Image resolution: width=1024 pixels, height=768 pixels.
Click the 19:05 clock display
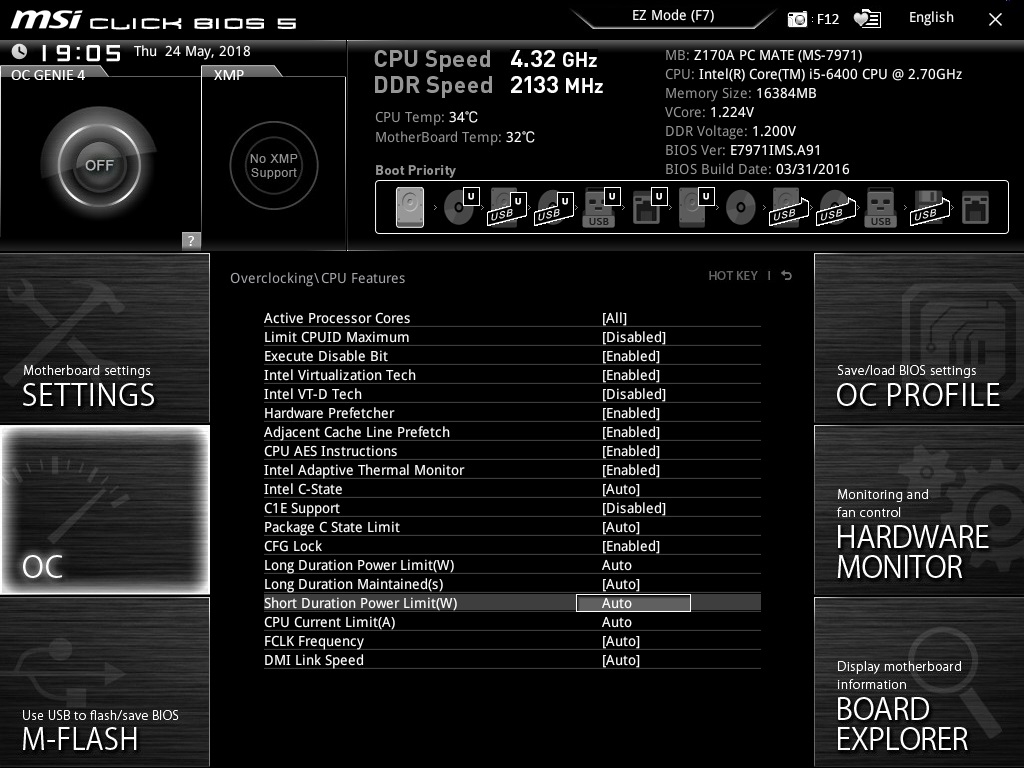point(80,53)
